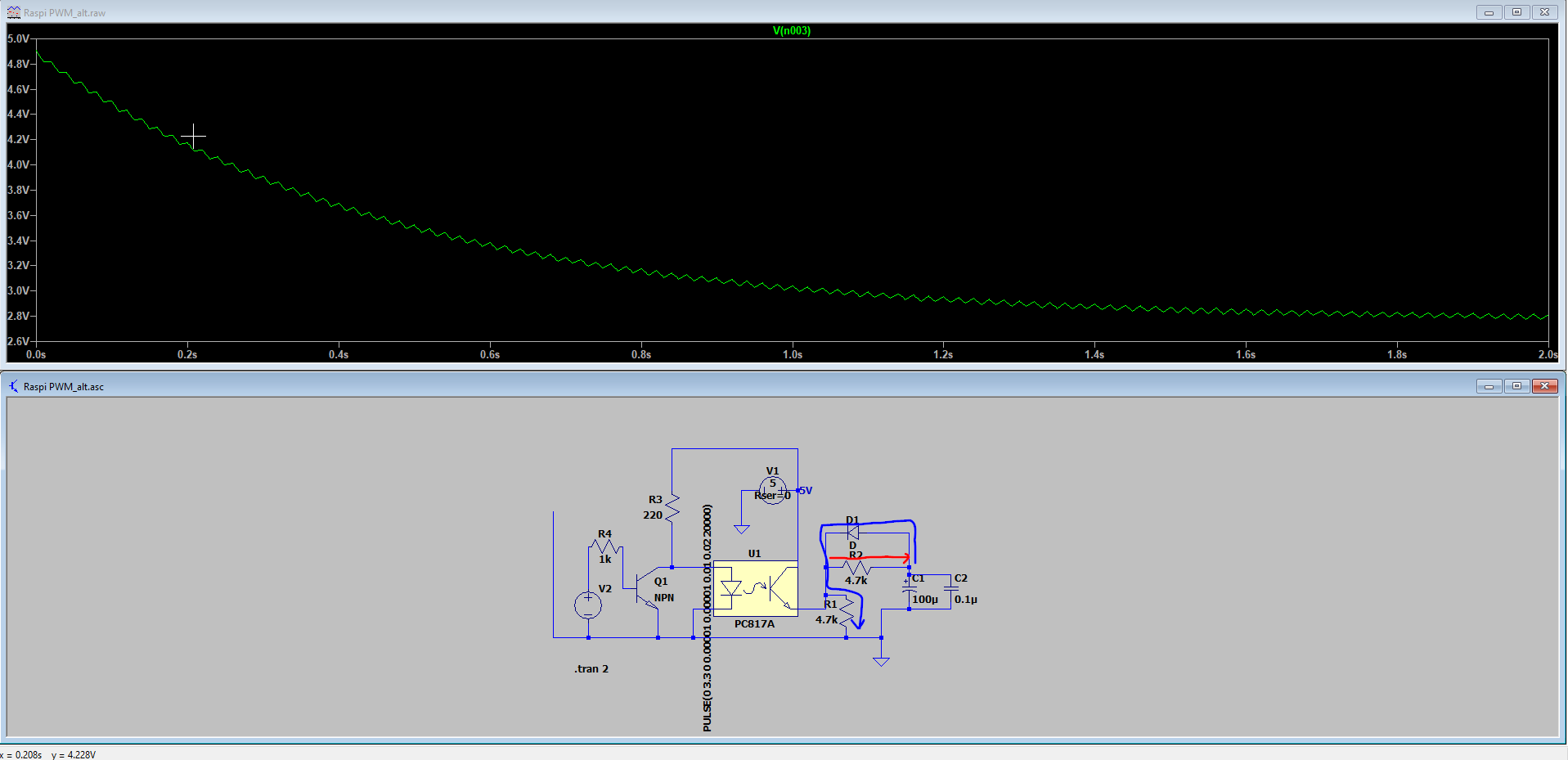Click the V(n003) trace label

(791, 31)
